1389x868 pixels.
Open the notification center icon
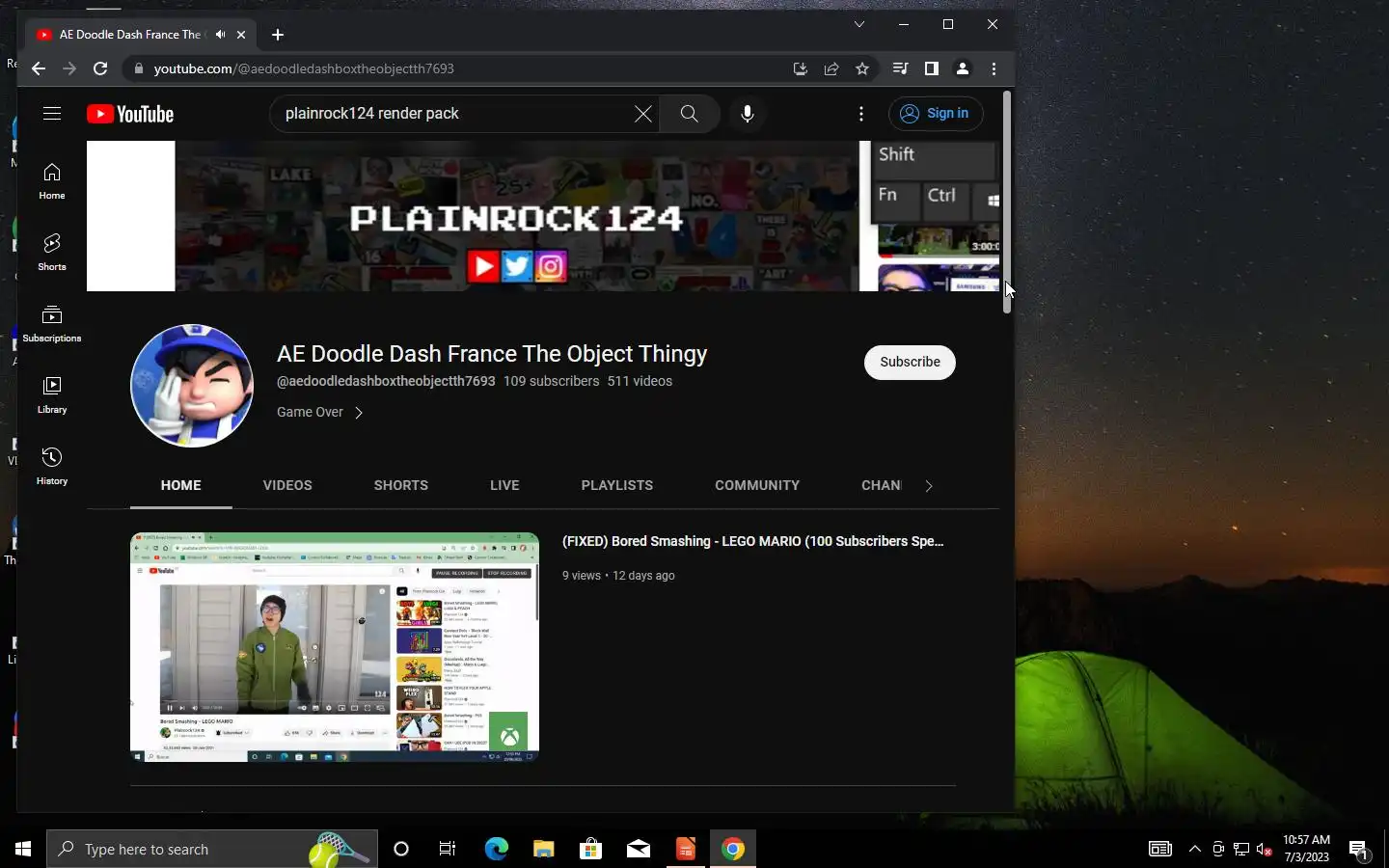[1359, 849]
